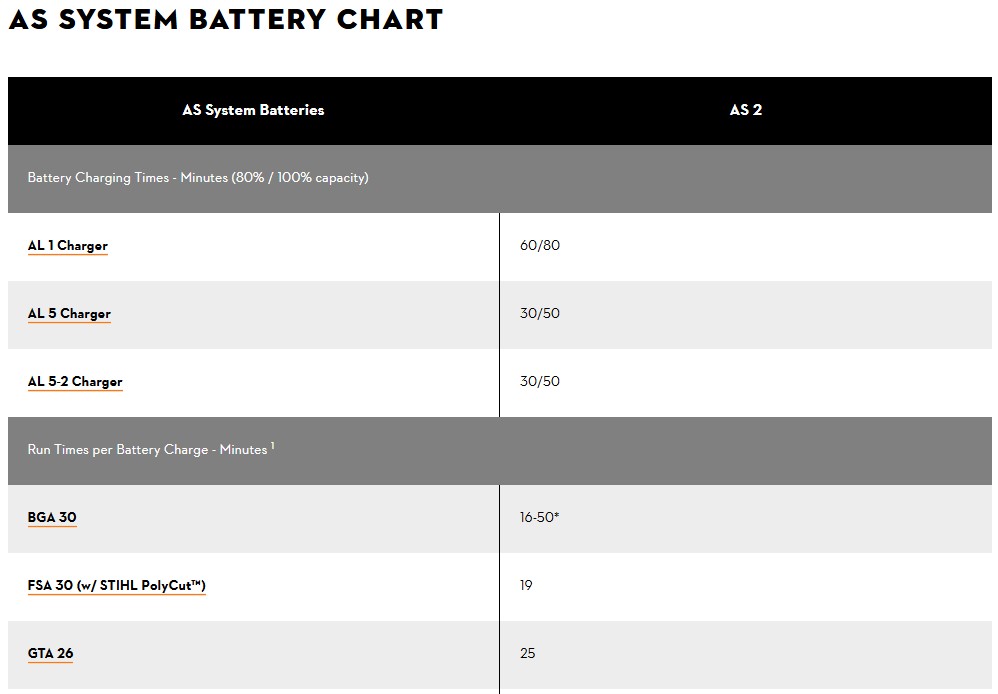Click the 60/80 charging time value

coord(540,246)
